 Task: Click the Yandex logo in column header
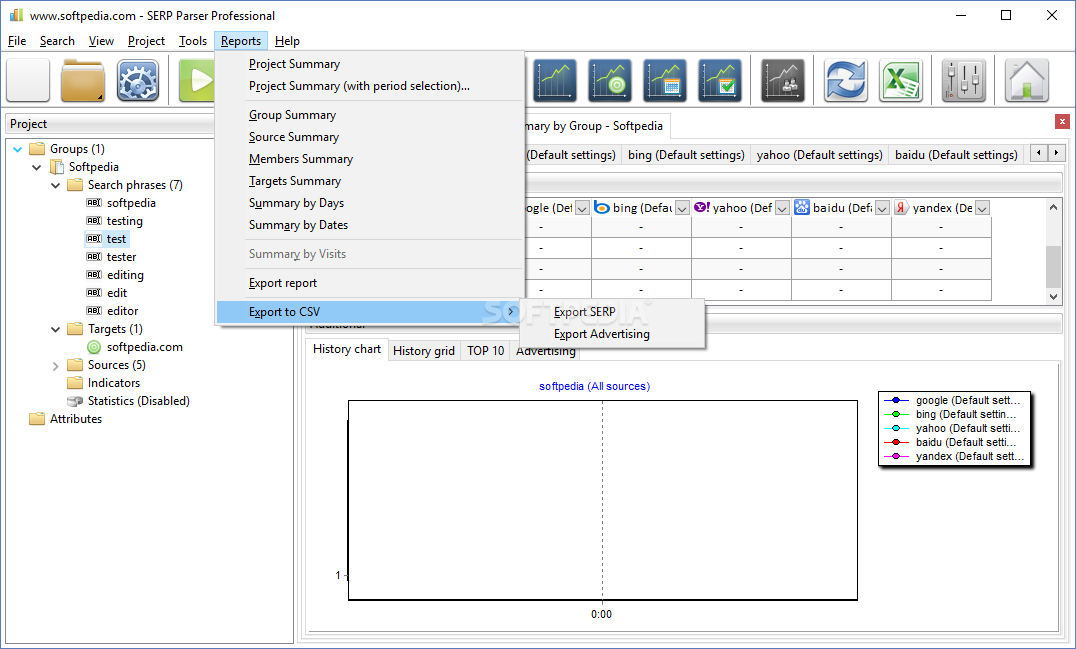click(902, 207)
